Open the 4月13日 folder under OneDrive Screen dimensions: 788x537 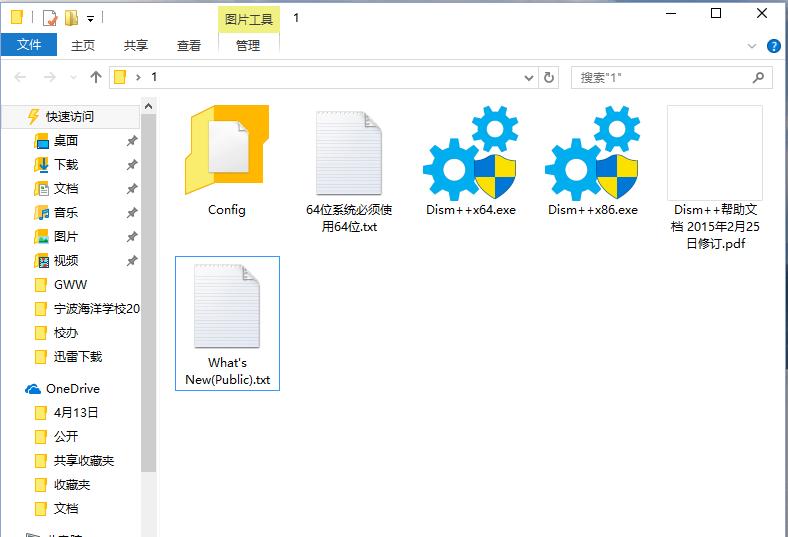coord(76,413)
